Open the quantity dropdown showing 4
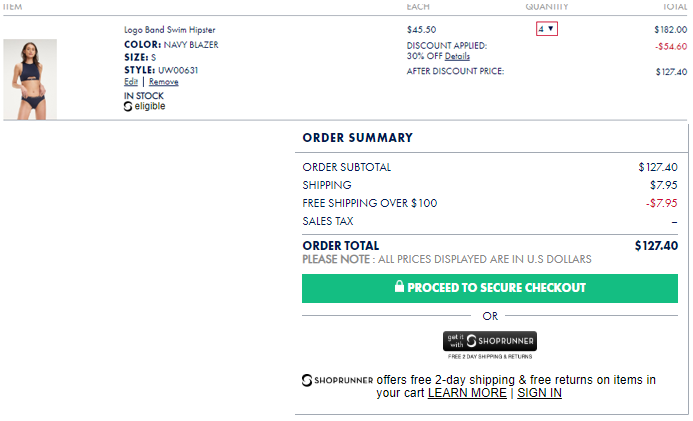This screenshot has height=421, width=693. [x=547, y=29]
